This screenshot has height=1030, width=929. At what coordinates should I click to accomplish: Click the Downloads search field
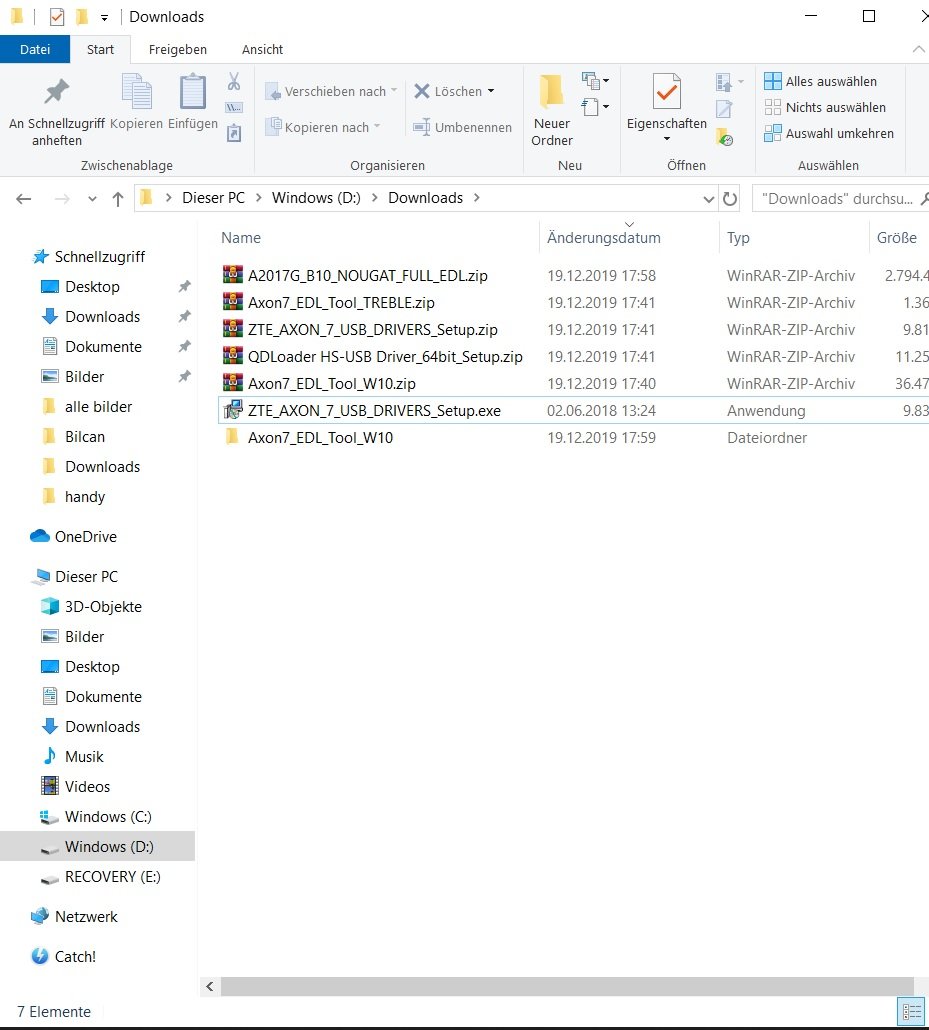point(838,198)
